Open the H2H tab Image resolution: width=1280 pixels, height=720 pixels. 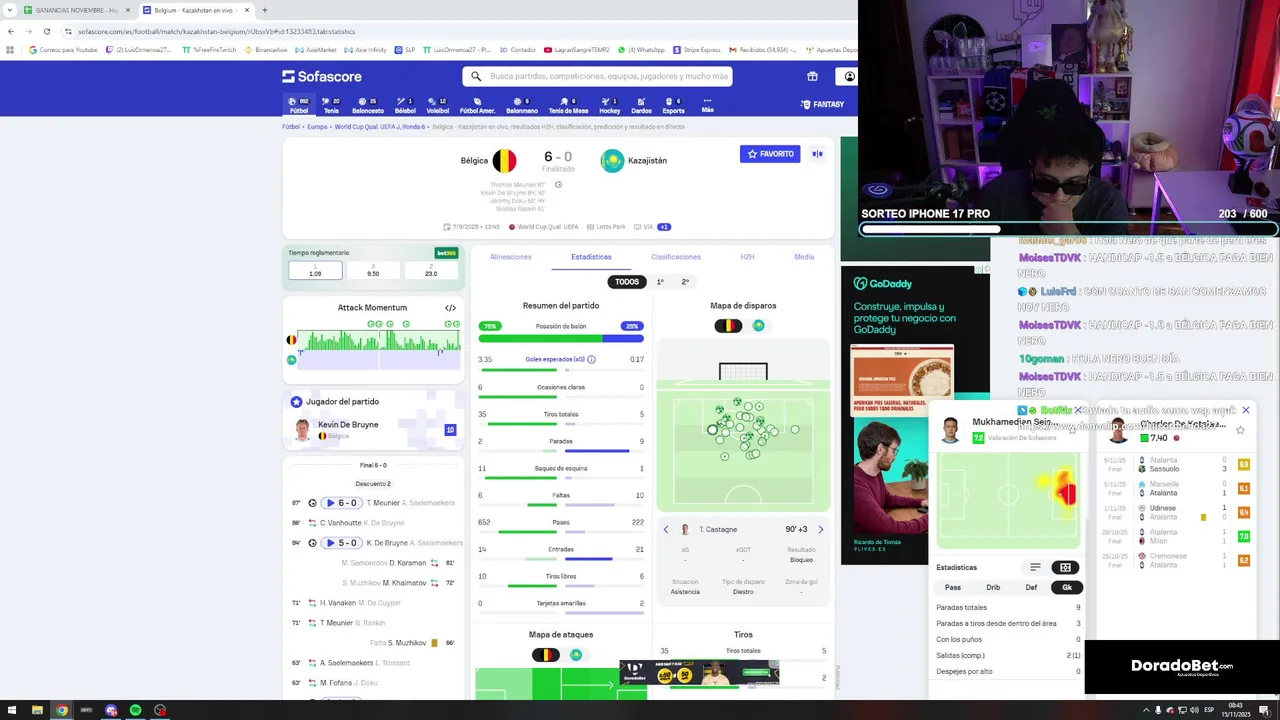tap(747, 257)
